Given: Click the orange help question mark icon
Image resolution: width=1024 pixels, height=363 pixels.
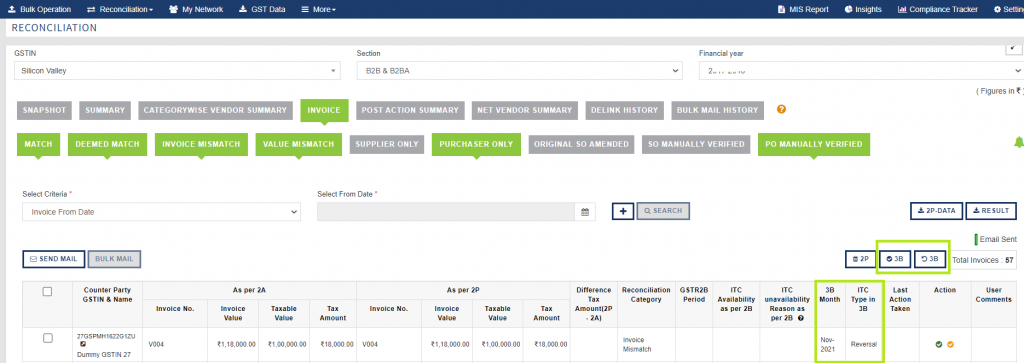Looking at the screenshot, I should click(x=781, y=110).
